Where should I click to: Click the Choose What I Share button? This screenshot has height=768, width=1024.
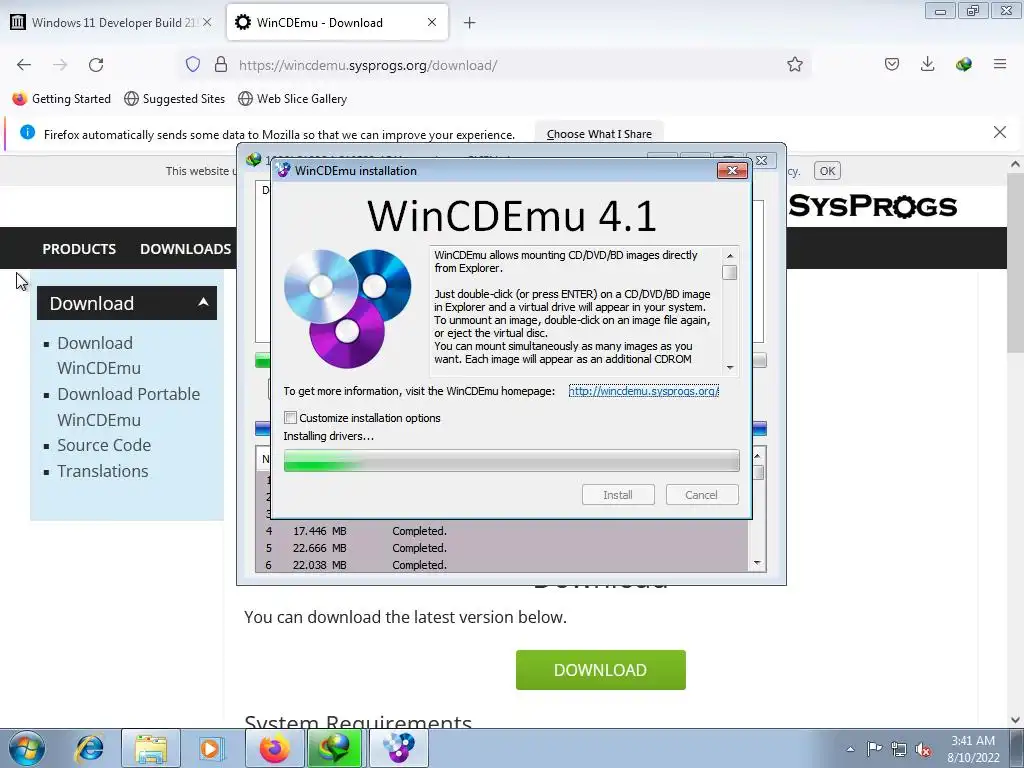[599, 134]
